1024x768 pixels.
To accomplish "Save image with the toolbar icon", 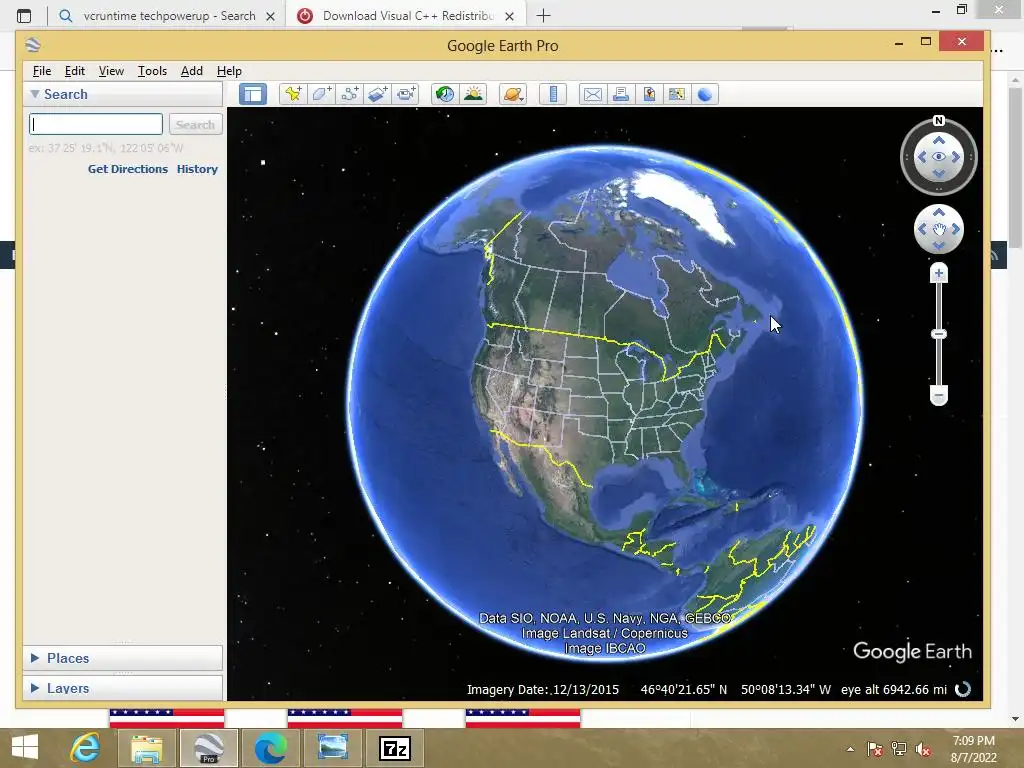I will (649, 95).
